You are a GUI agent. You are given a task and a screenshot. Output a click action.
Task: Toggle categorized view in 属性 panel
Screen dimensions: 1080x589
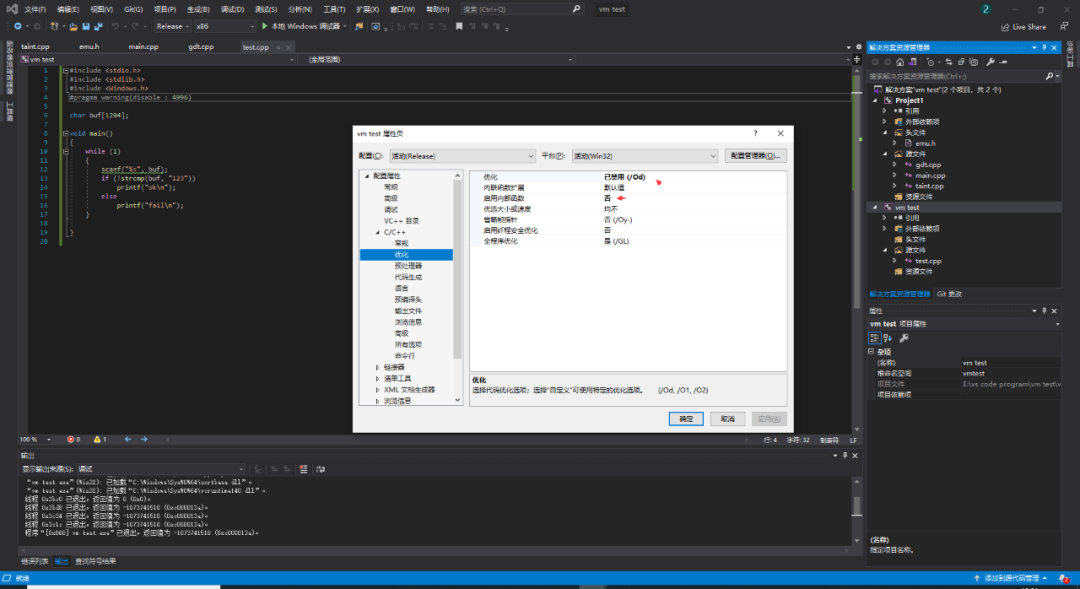pos(874,338)
